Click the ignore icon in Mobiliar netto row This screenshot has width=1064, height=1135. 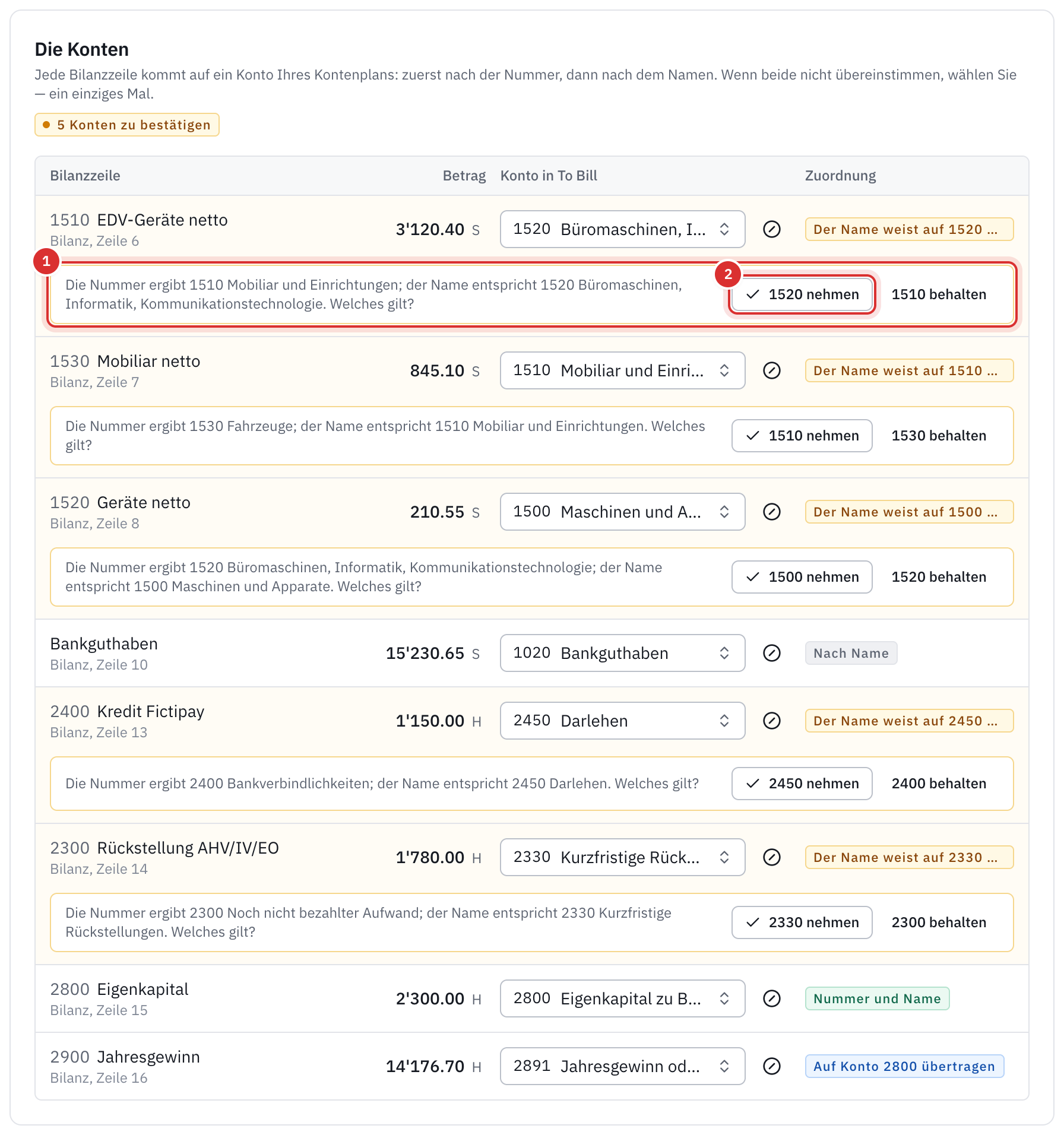[771, 370]
